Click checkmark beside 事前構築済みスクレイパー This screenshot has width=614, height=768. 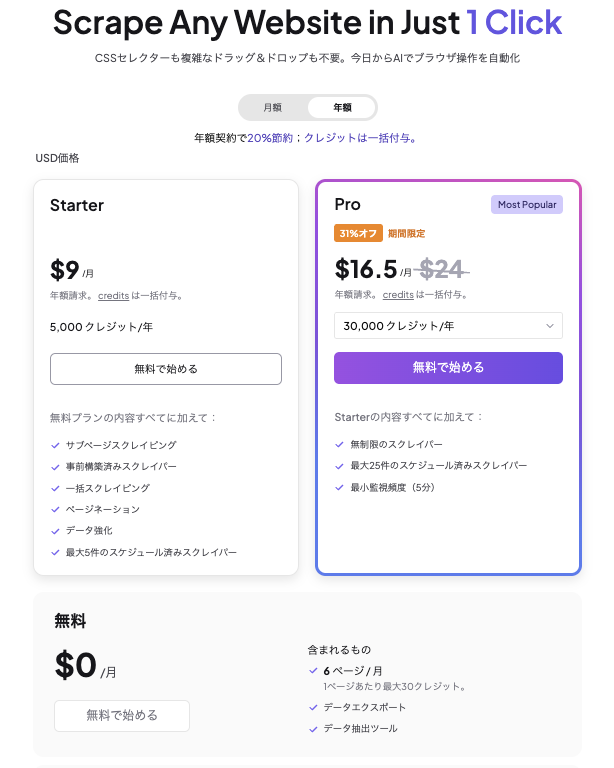click(x=54, y=467)
